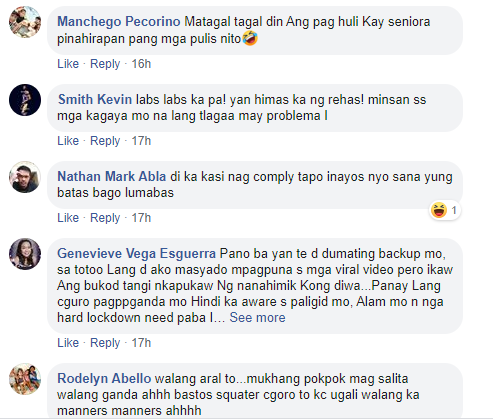Like Genevieve Vega Esguerra's comment
493x419 pixels.
pyautogui.click(x=68, y=343)
